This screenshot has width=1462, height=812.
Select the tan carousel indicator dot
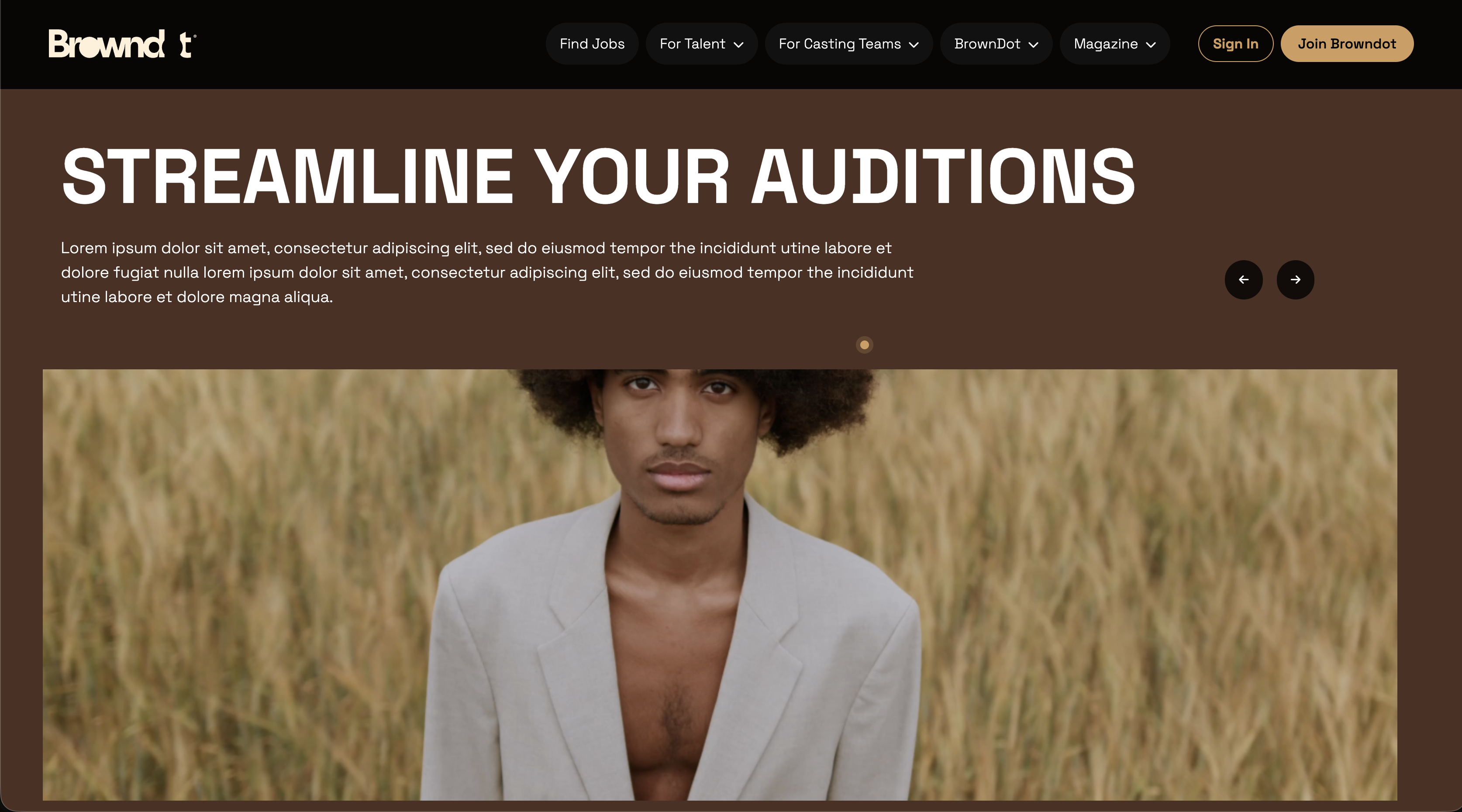pos(864,344)
